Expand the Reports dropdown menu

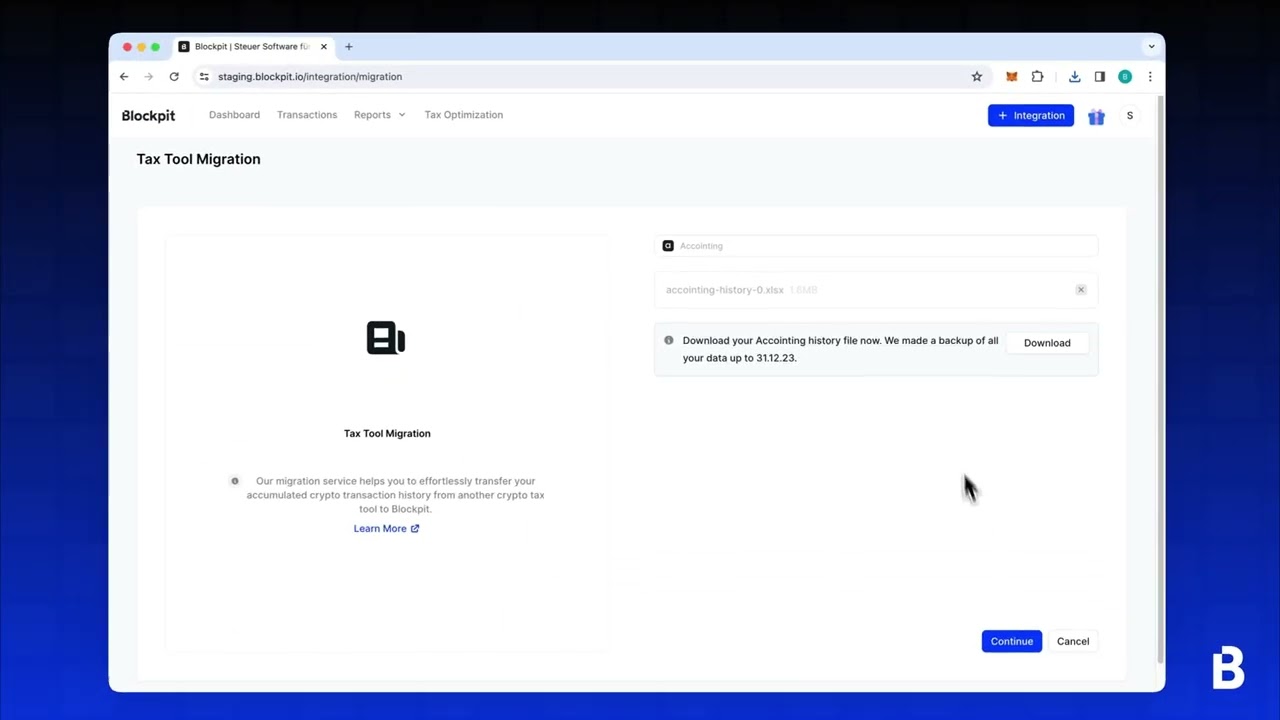point(379,115)
